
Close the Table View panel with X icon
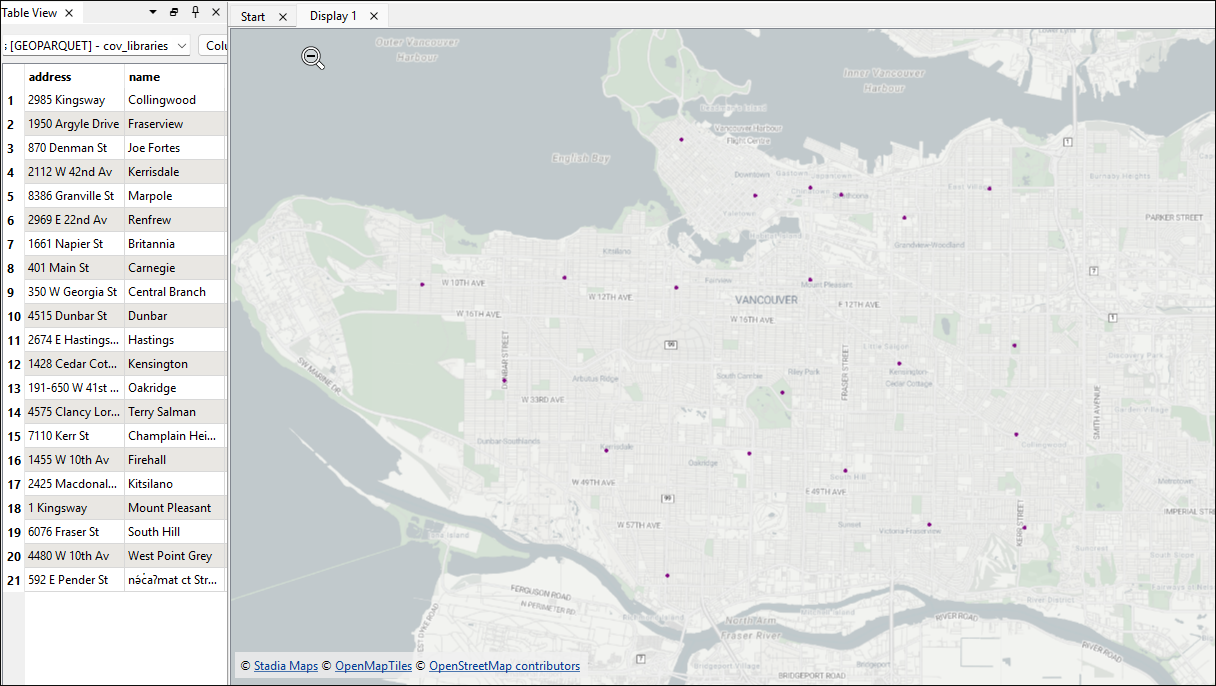click(216, 13)
